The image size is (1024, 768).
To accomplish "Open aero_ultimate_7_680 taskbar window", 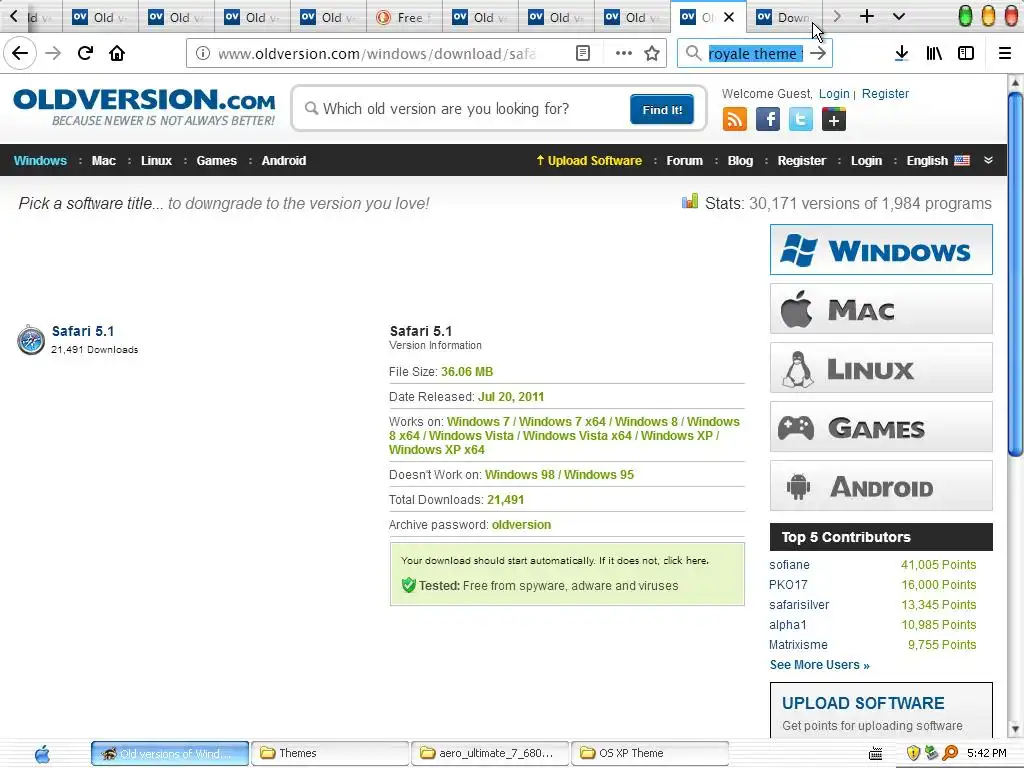I will pos(490,753).
